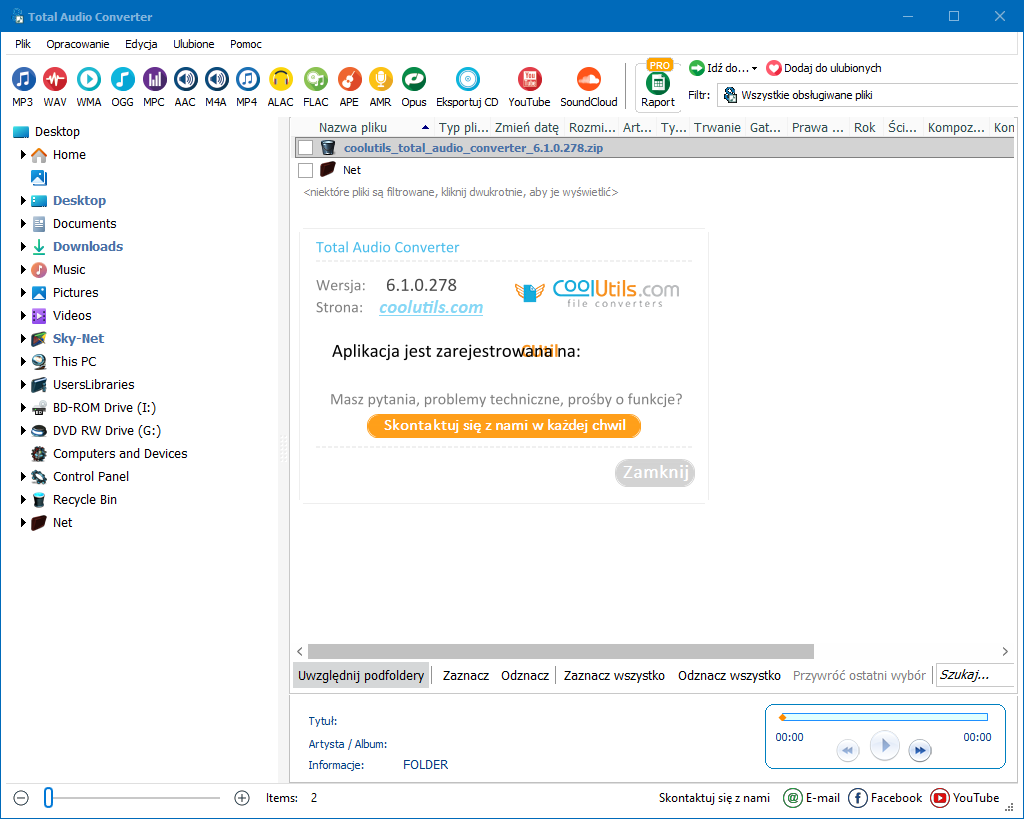Screen dimensions: 1024x819
Task: Open the Ulubione menu
Action: [193, 44]
